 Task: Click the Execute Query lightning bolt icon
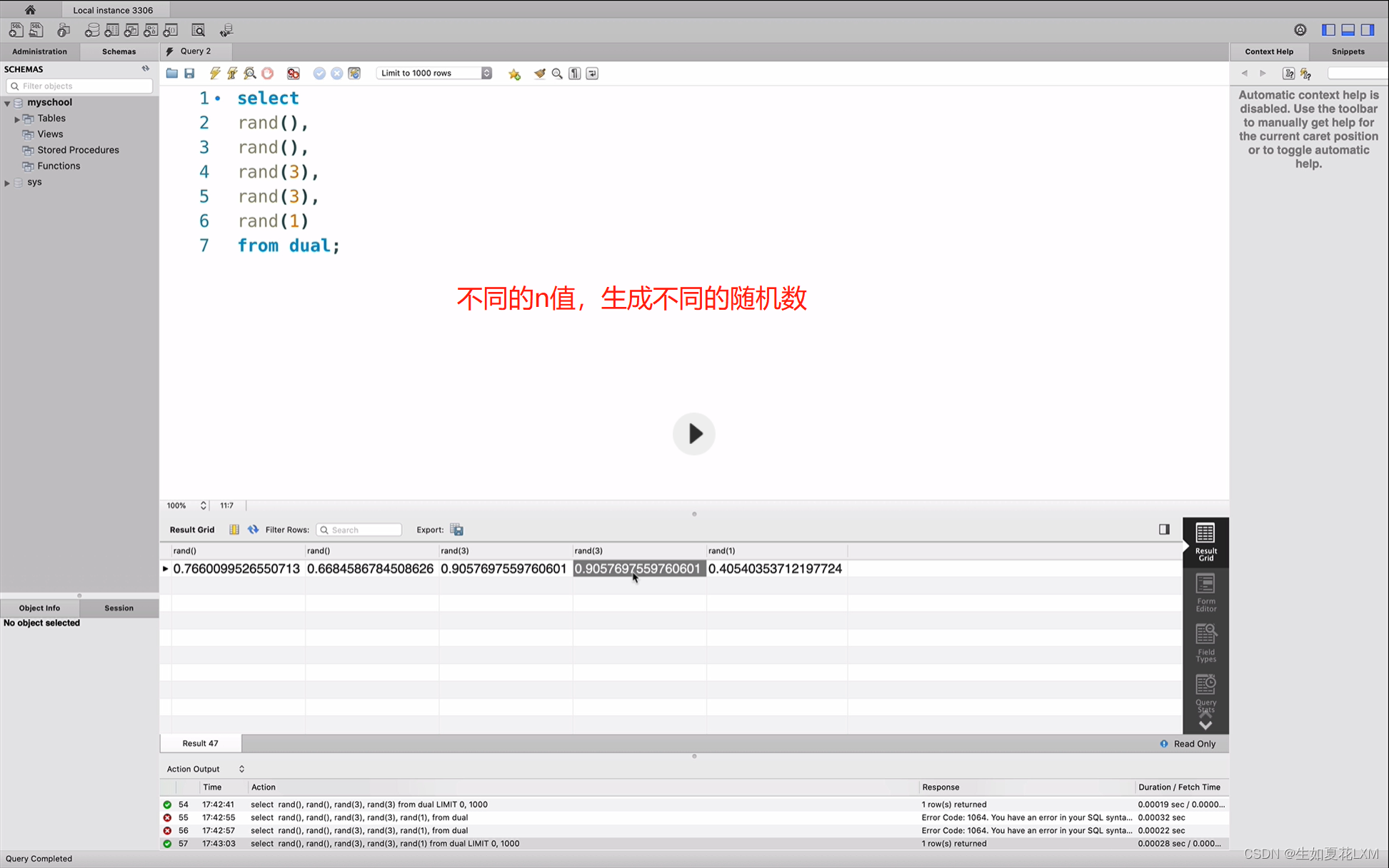[214, 73]
